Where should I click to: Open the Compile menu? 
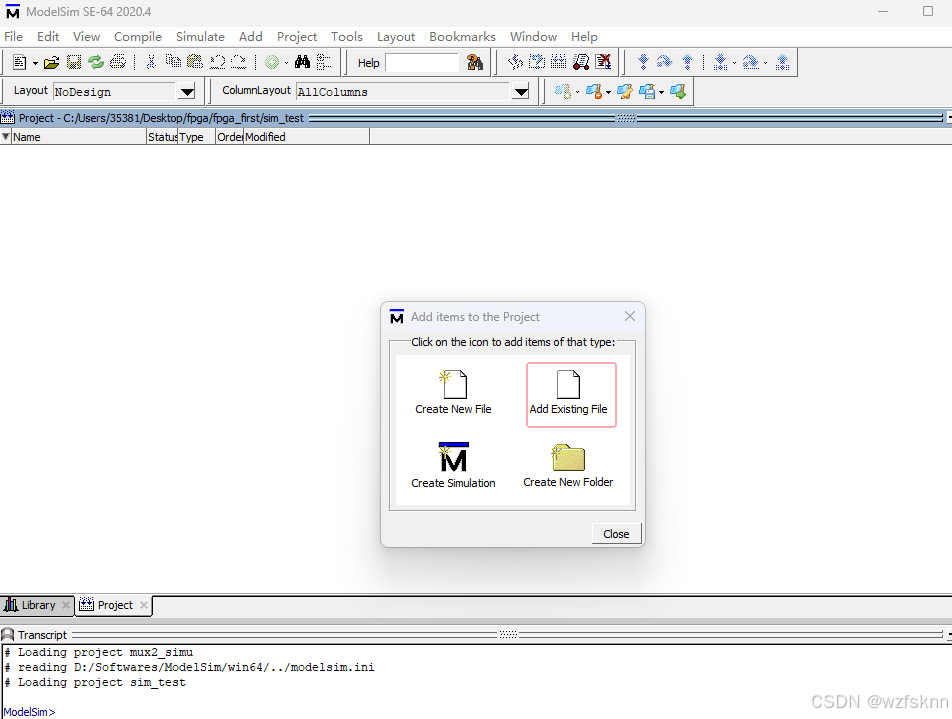pyautogui.click(x=138, y=36)
